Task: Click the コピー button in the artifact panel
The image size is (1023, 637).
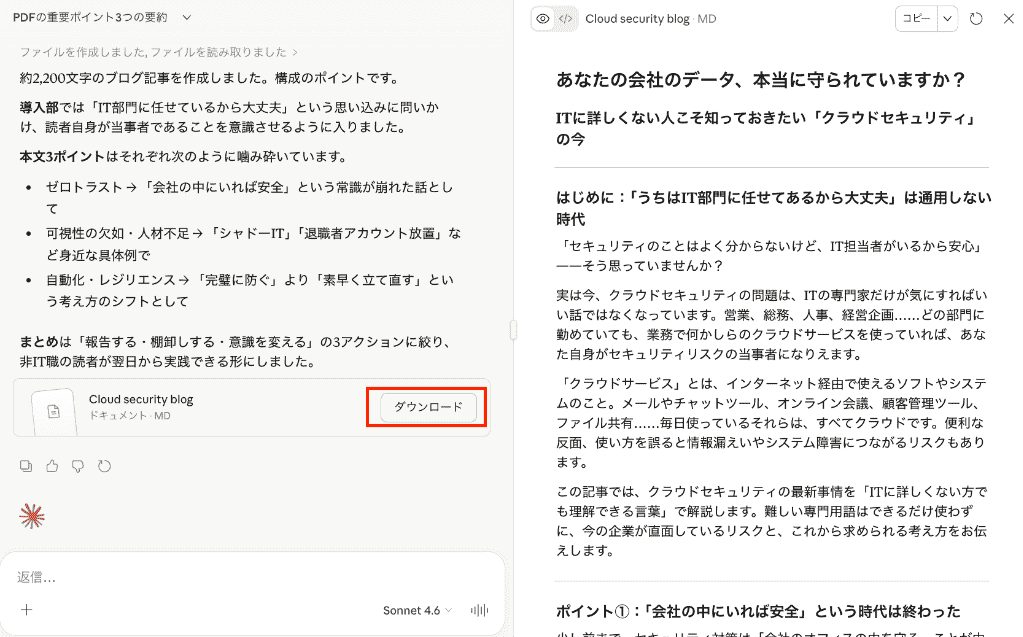Action: [x=916, y=19]
